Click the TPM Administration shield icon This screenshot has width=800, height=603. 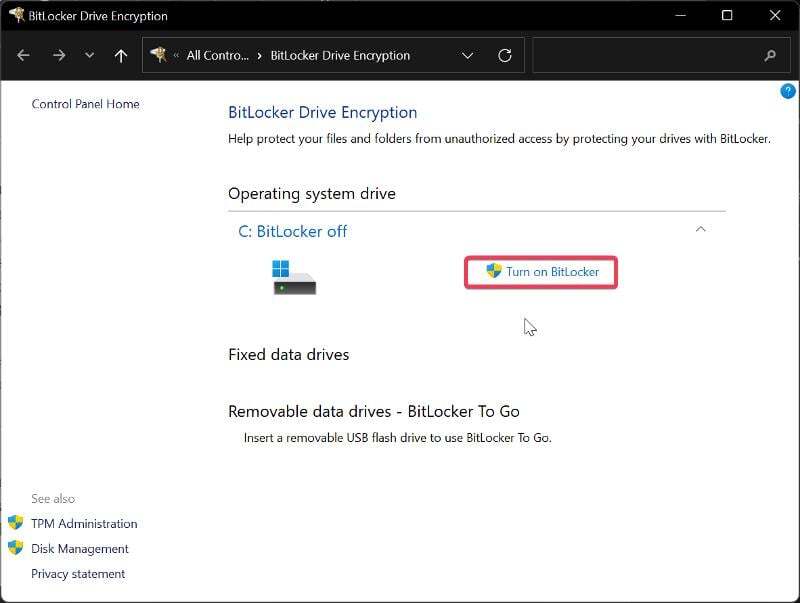pyautogui.click(x=17, y=523)
